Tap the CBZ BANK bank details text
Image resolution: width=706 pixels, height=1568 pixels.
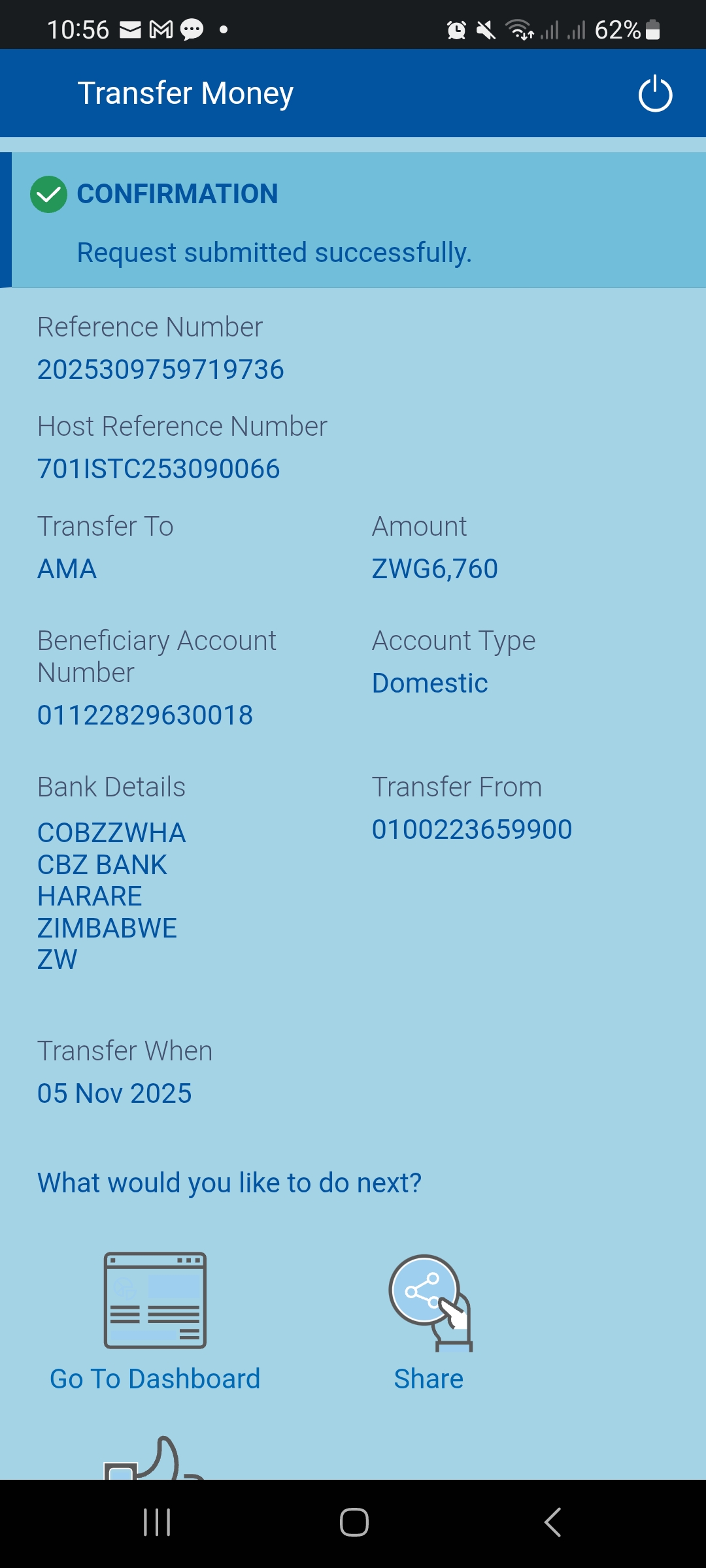tap(103, 865)
